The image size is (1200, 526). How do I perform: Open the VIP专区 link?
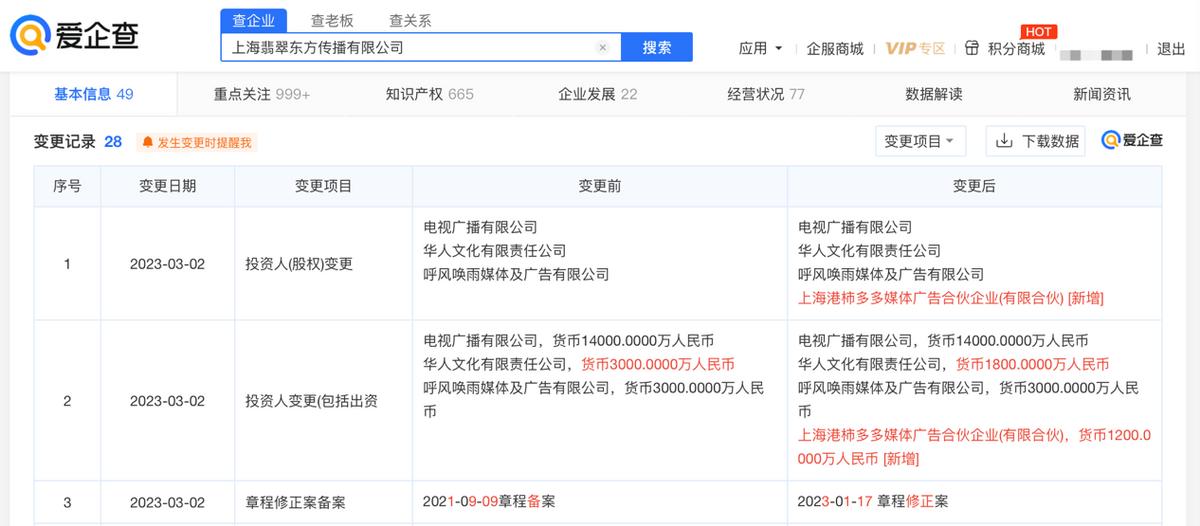point(915,48)
